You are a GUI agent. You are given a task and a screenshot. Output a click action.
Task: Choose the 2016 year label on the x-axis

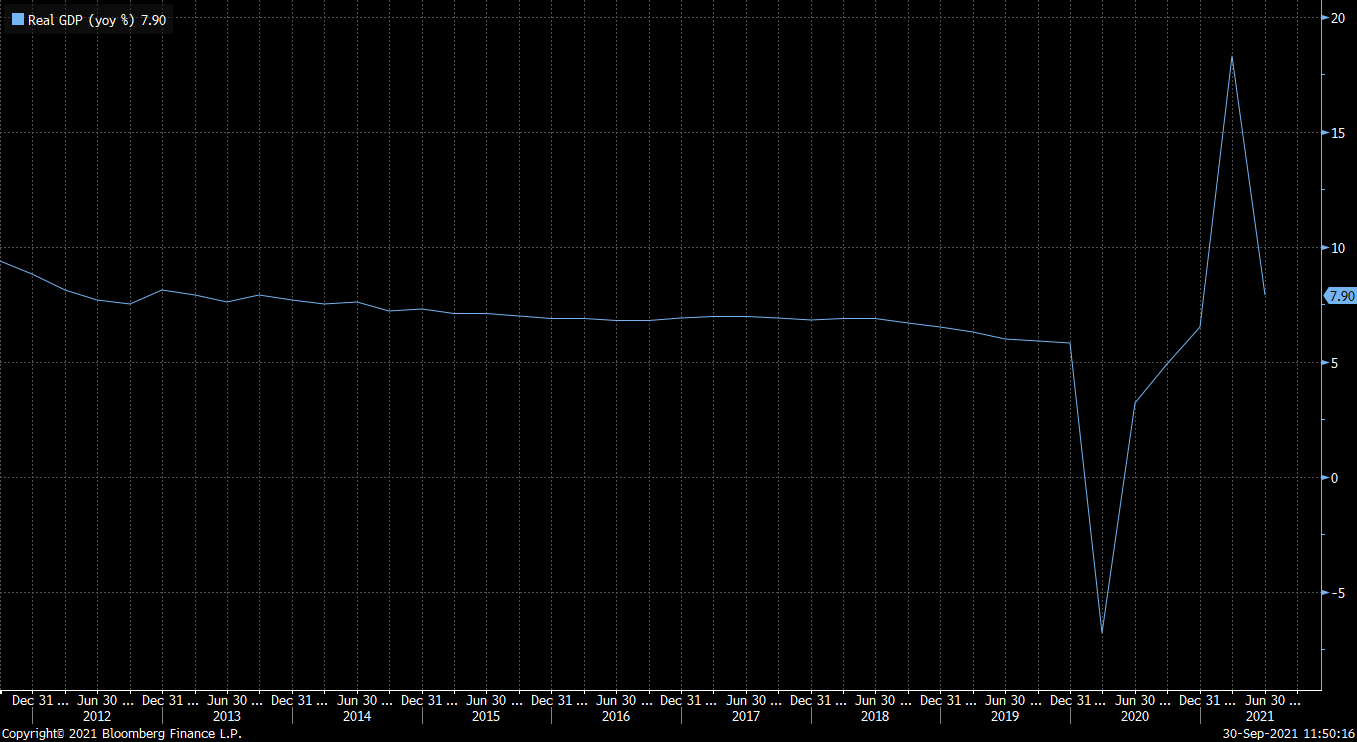coord(616,717)
